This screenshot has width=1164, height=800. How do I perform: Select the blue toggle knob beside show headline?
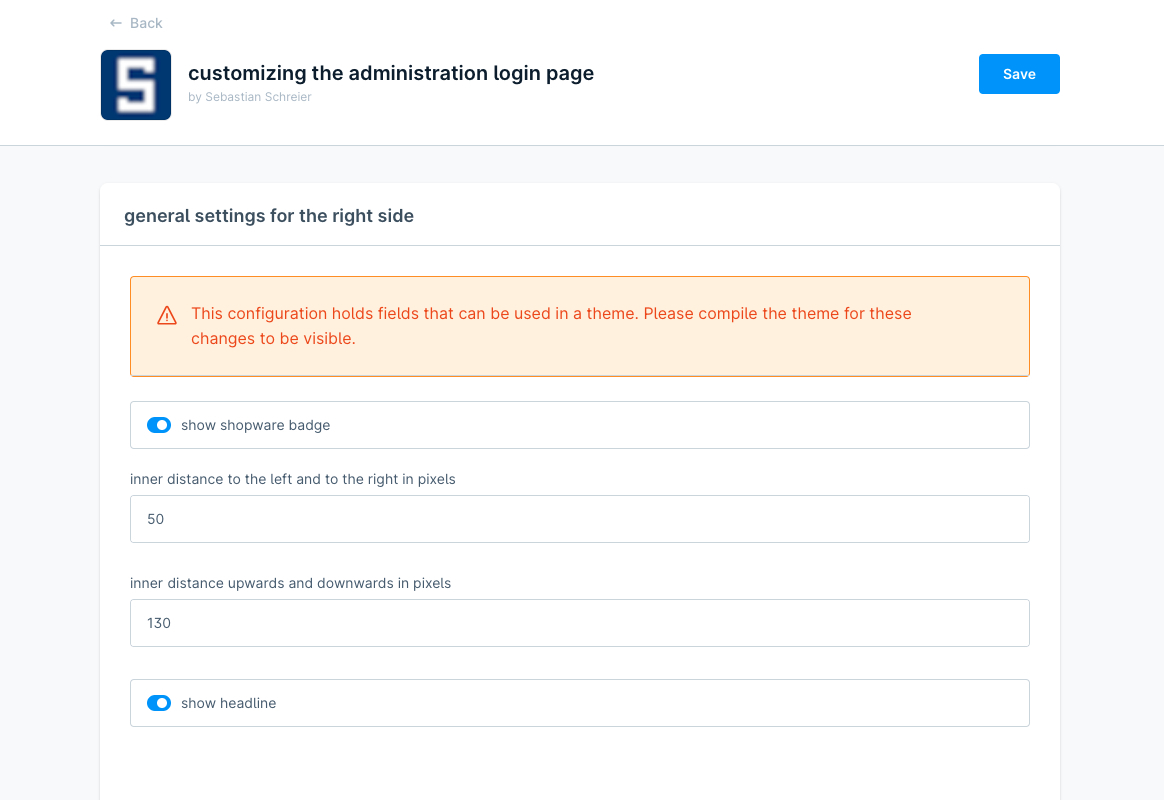(x=163, y=703)
